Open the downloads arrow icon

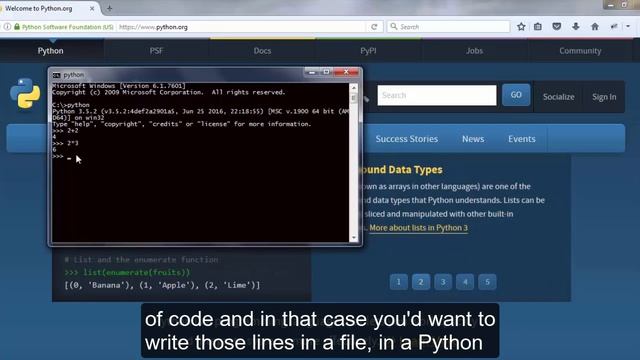[576, 27]
